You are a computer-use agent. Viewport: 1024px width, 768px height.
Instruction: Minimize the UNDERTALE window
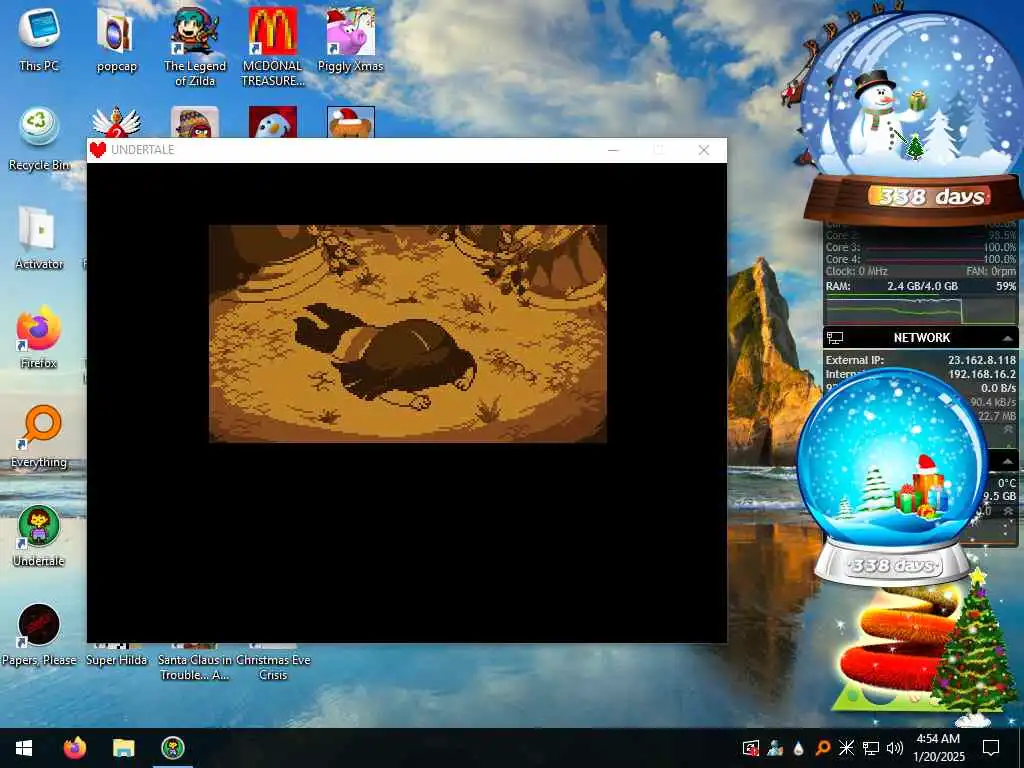[613, 150]
